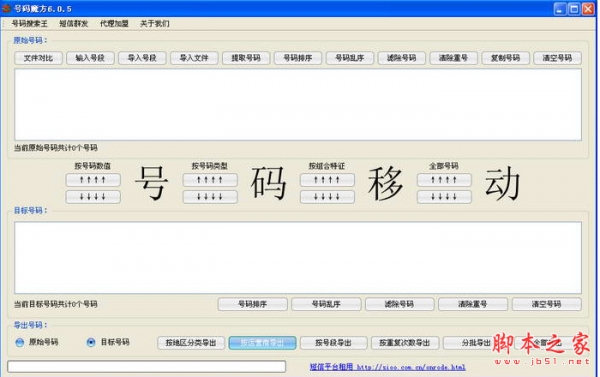Click the up-arrows button under 按组合特征
Image resolution: width=600 pixels, height=377 pixels.
point(327,180)
